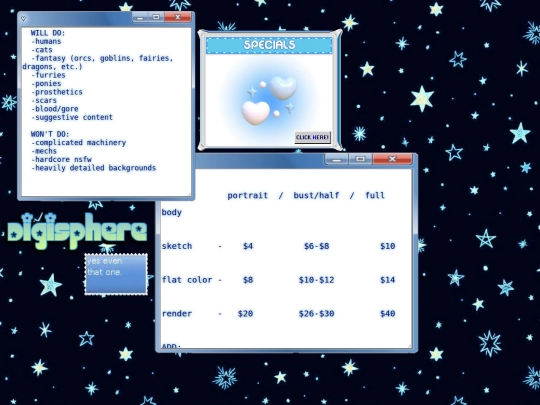Click the digisphere logo

tap(77, 230)
